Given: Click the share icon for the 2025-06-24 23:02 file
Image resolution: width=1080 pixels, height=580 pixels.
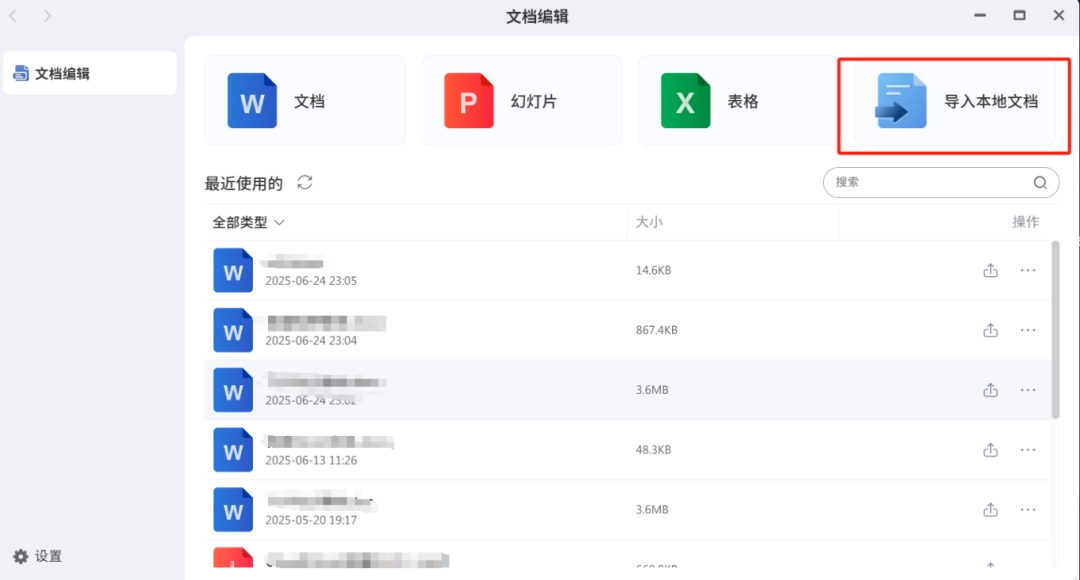Looking at the screenshot, I should 990,390.
